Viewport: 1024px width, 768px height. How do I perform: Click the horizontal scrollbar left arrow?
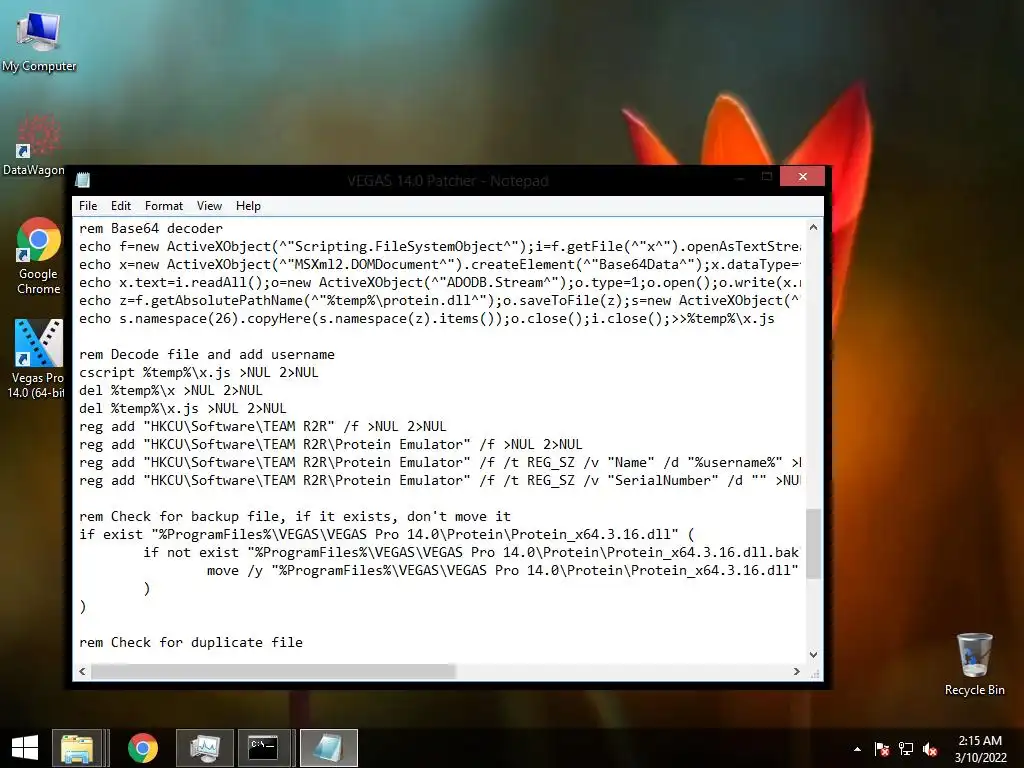pyautogui.click(x=82, y=671)
